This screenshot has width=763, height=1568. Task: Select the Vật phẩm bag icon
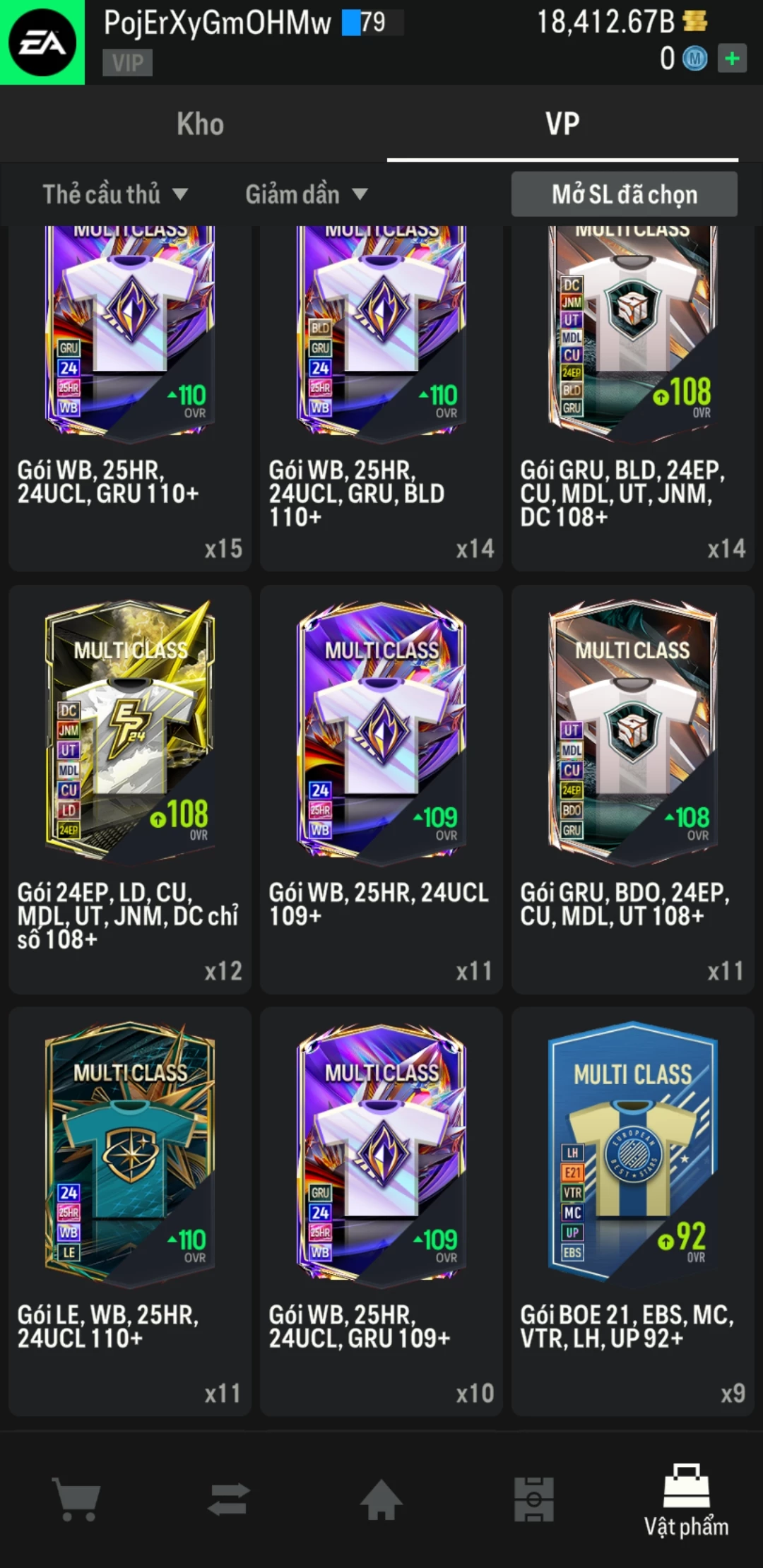(x=686, y=1486)
